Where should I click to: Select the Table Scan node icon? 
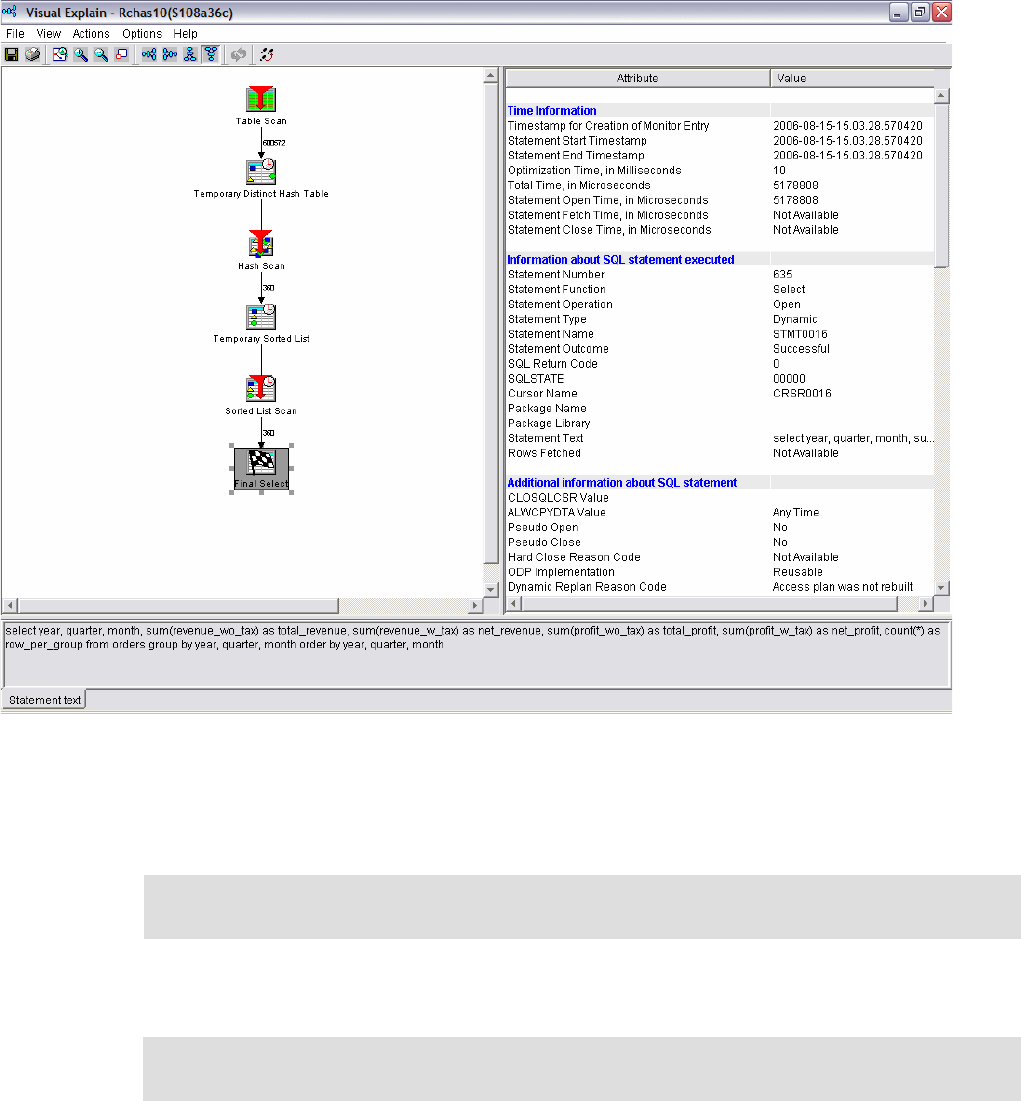pos(260,99)
